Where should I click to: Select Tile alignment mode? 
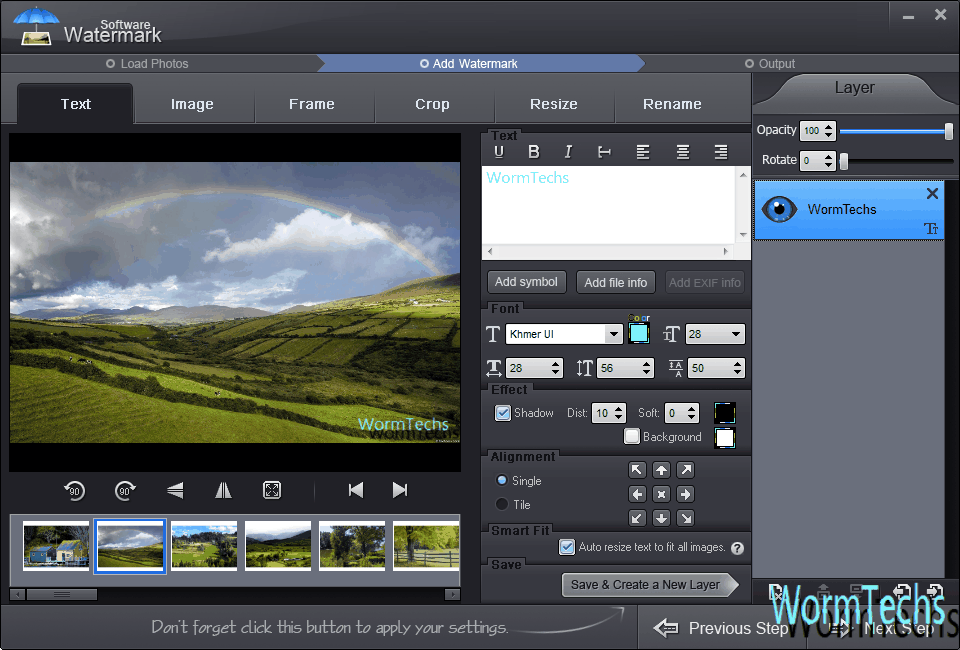[502, 504]
